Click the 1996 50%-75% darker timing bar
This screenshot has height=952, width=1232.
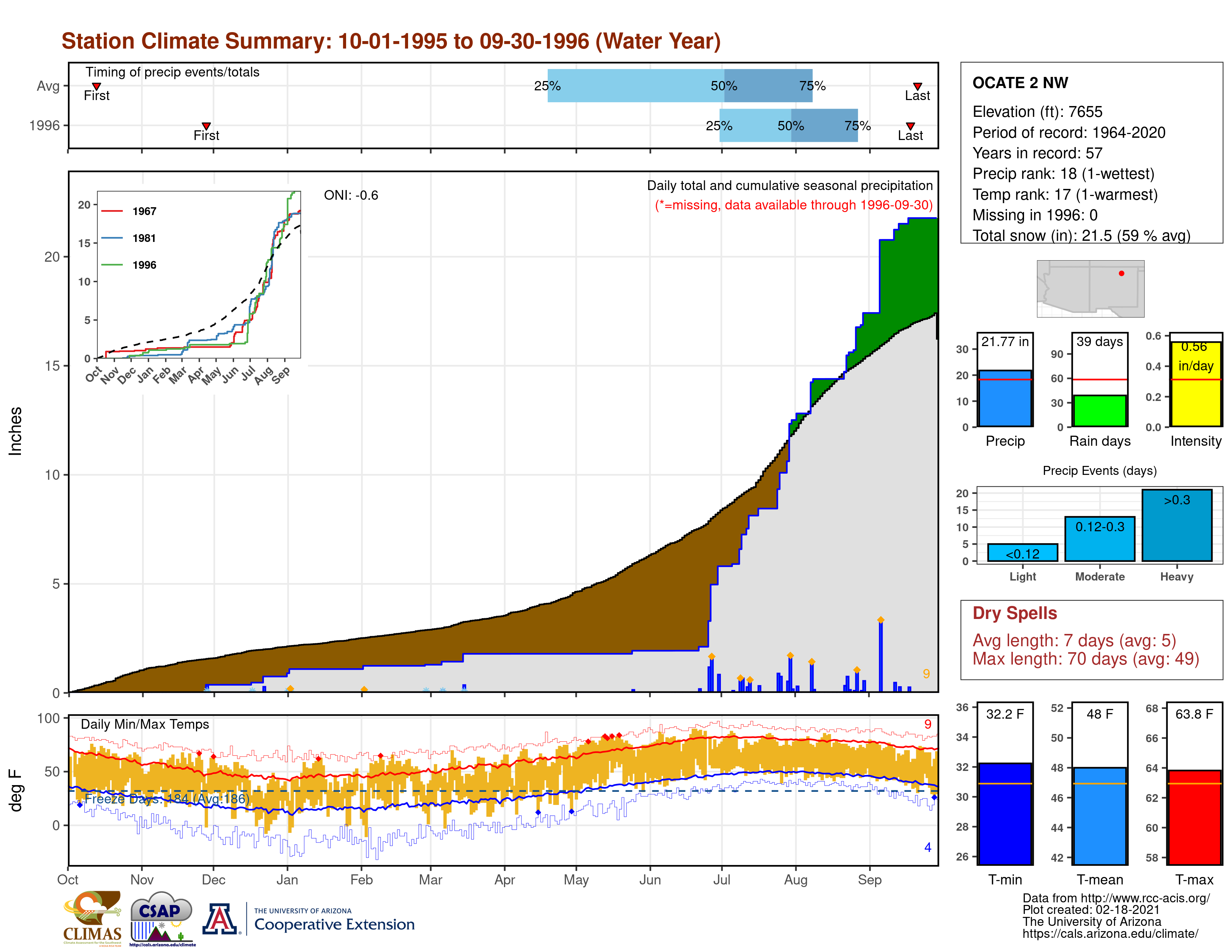[824, 125]
